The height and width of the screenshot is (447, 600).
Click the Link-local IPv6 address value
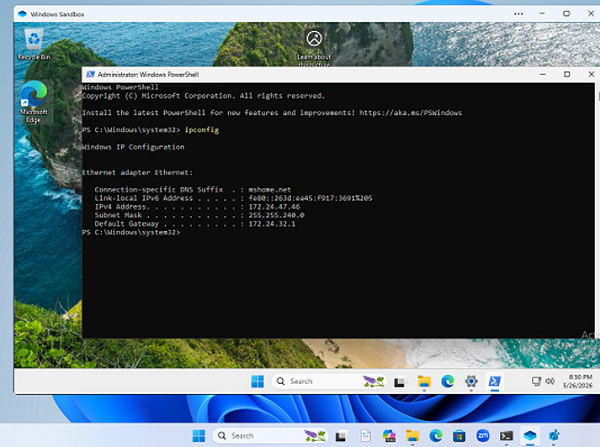(310, 198)
